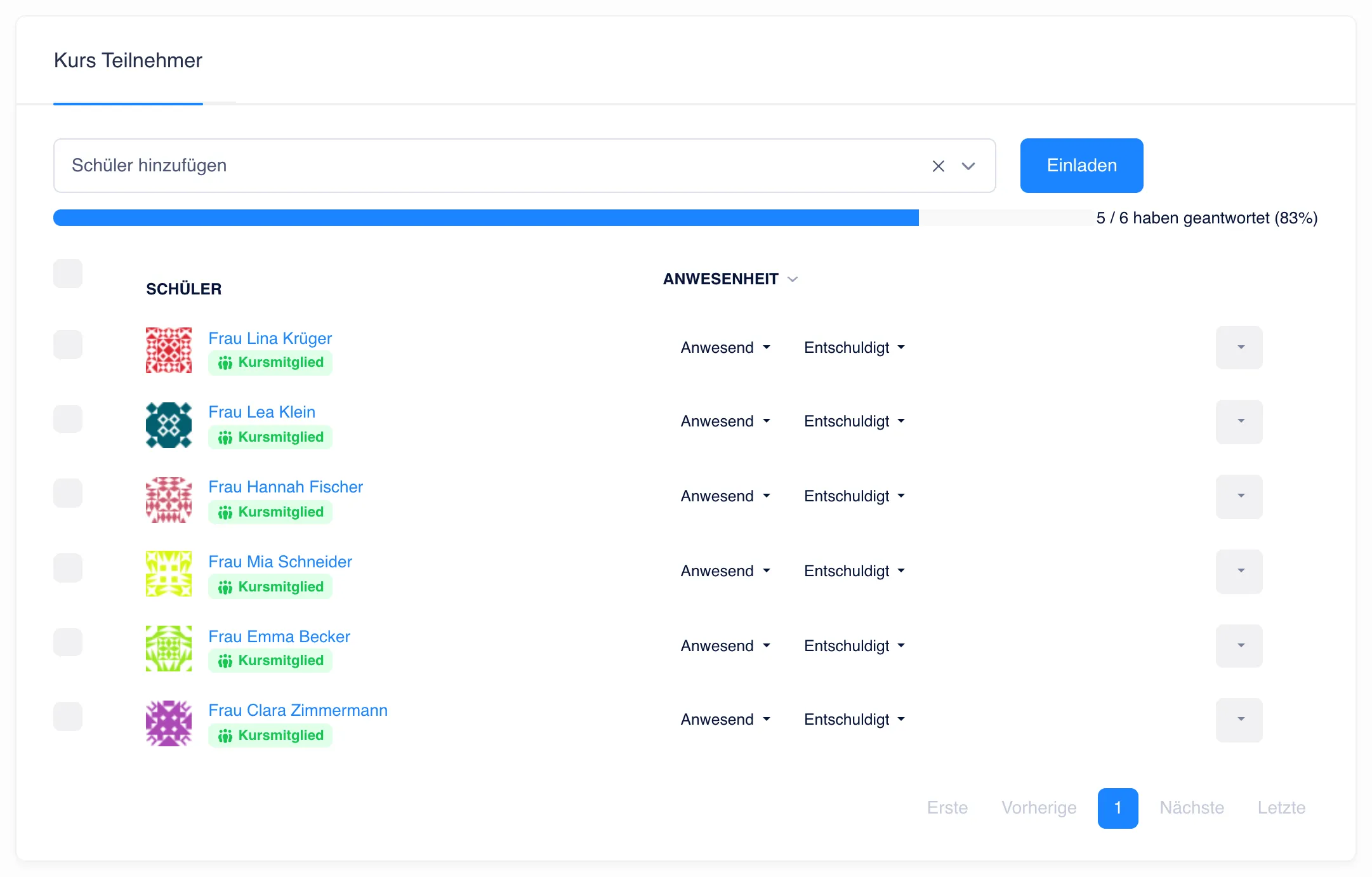1372x877 pixels.
Task: Clear the Schüler hinzufügen field with X
Action: click(938, 166)
